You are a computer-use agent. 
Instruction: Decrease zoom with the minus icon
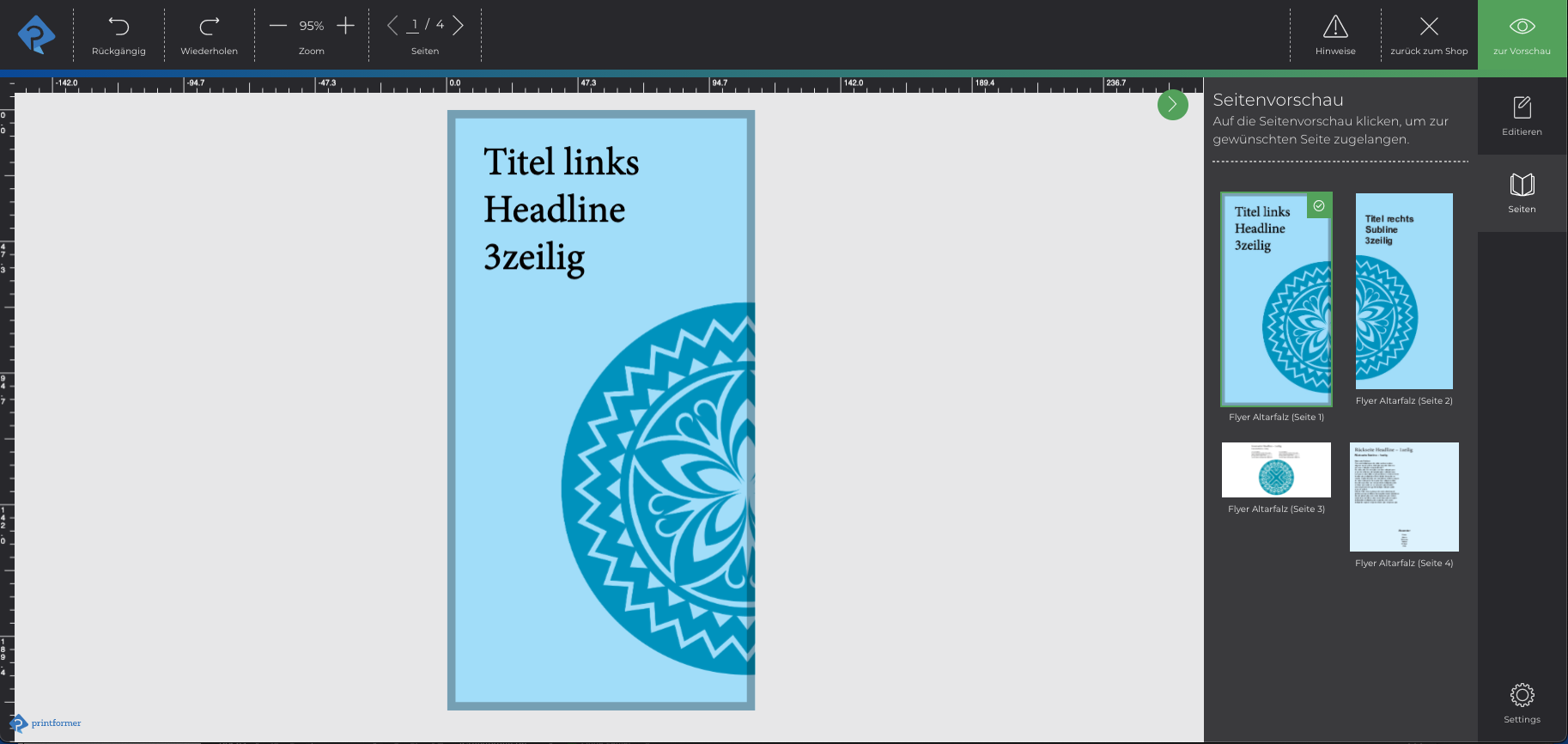click(277, 26)
